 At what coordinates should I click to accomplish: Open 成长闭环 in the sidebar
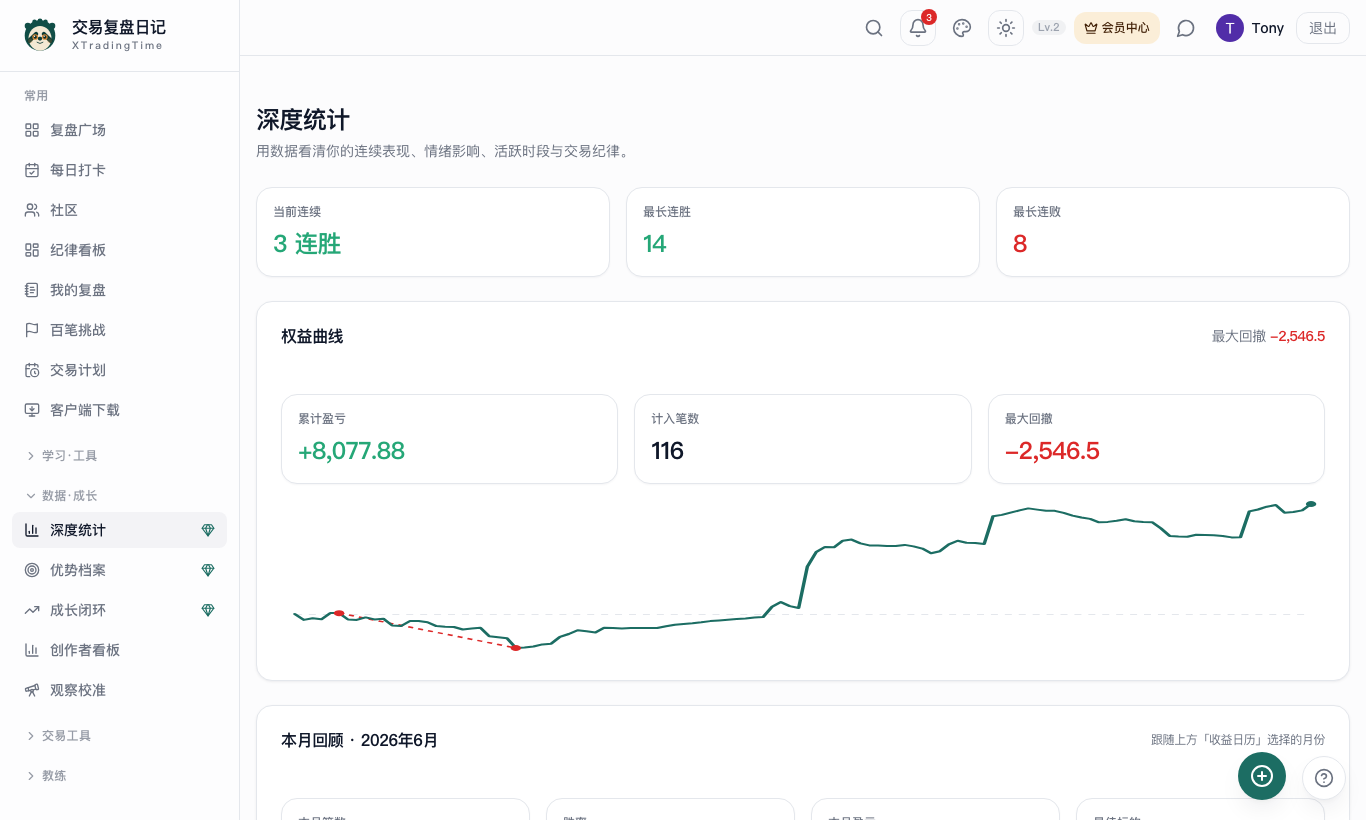pos(119,610)
